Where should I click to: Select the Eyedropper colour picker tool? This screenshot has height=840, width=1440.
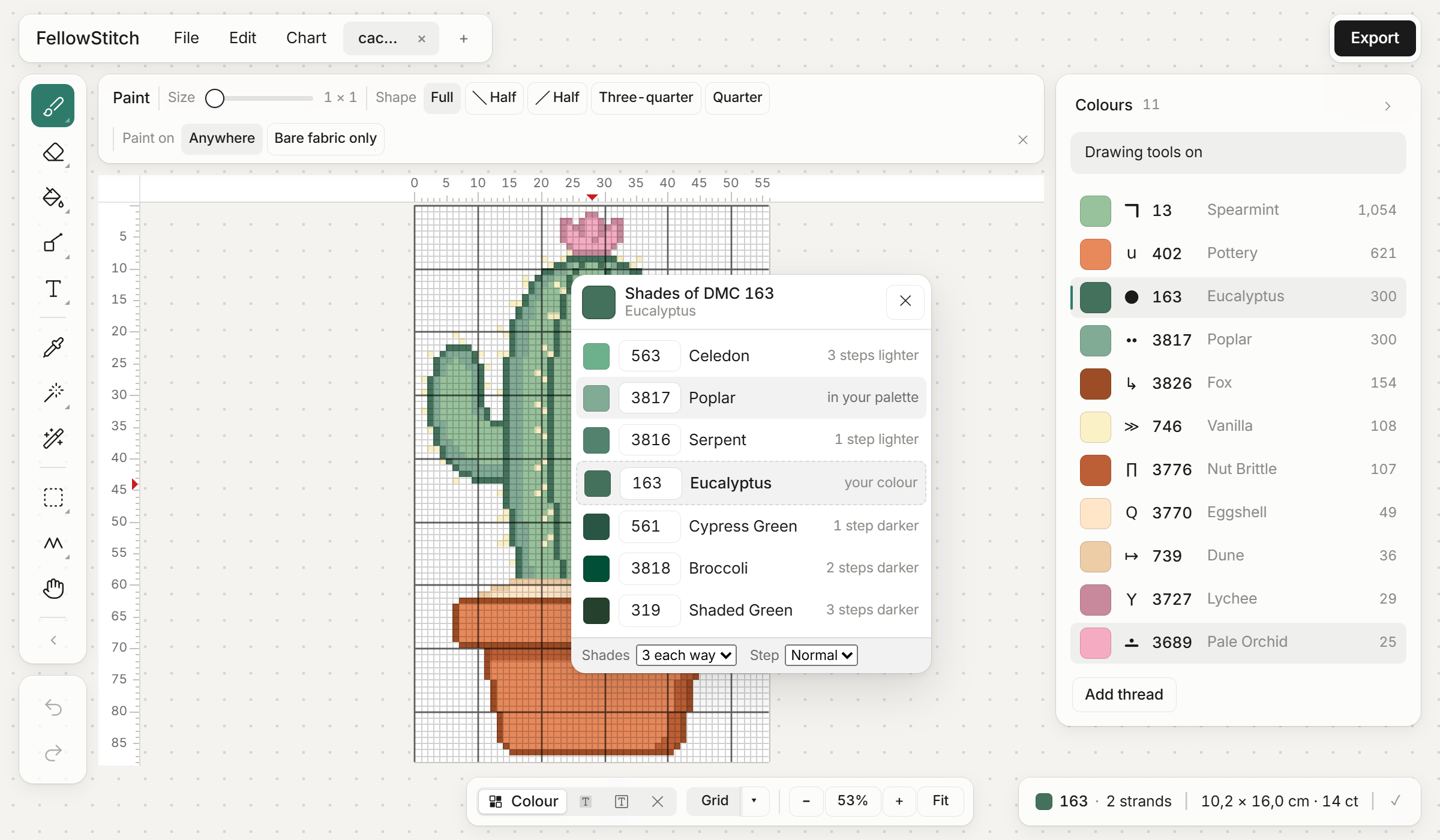pyautogui.click(x=53, y=347)
